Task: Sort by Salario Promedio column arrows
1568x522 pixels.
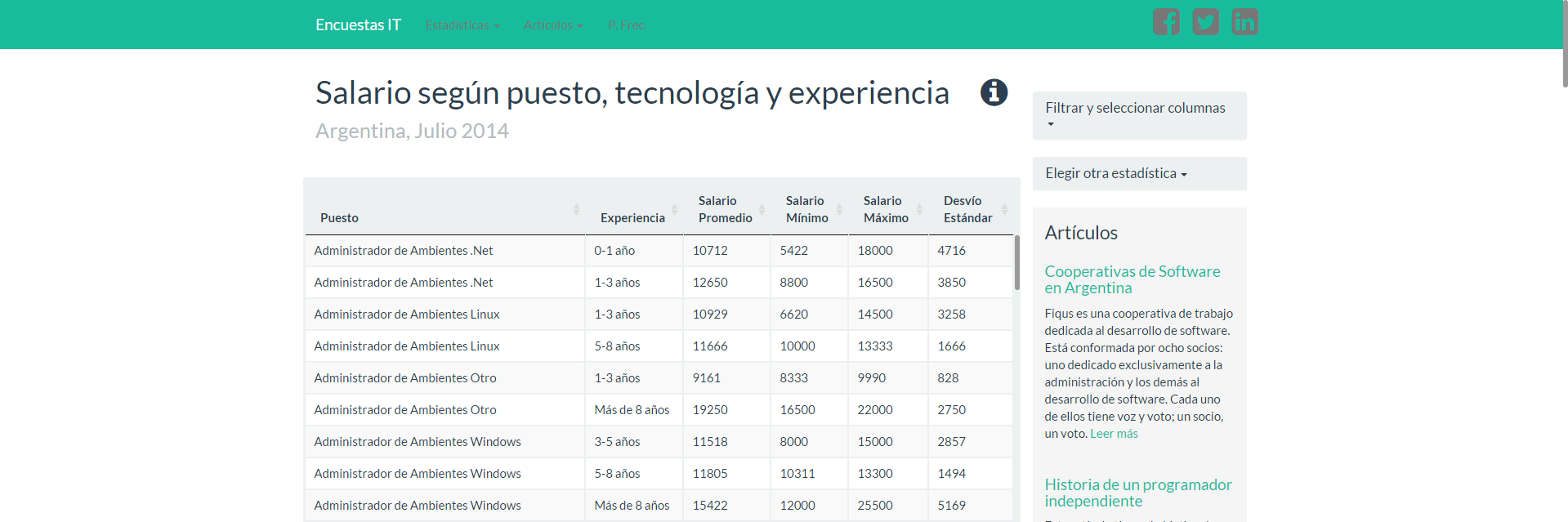Action: tap(762, 210)
